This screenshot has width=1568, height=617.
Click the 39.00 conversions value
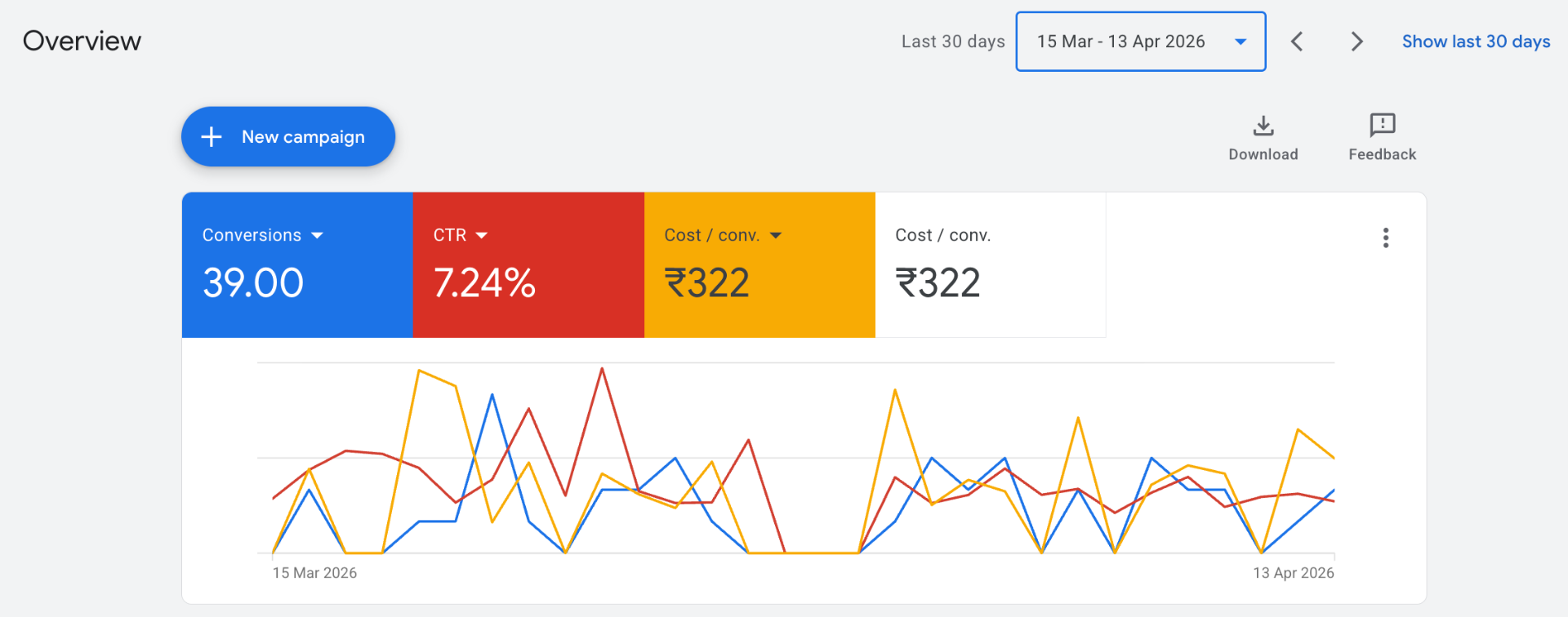pos(253,283)
